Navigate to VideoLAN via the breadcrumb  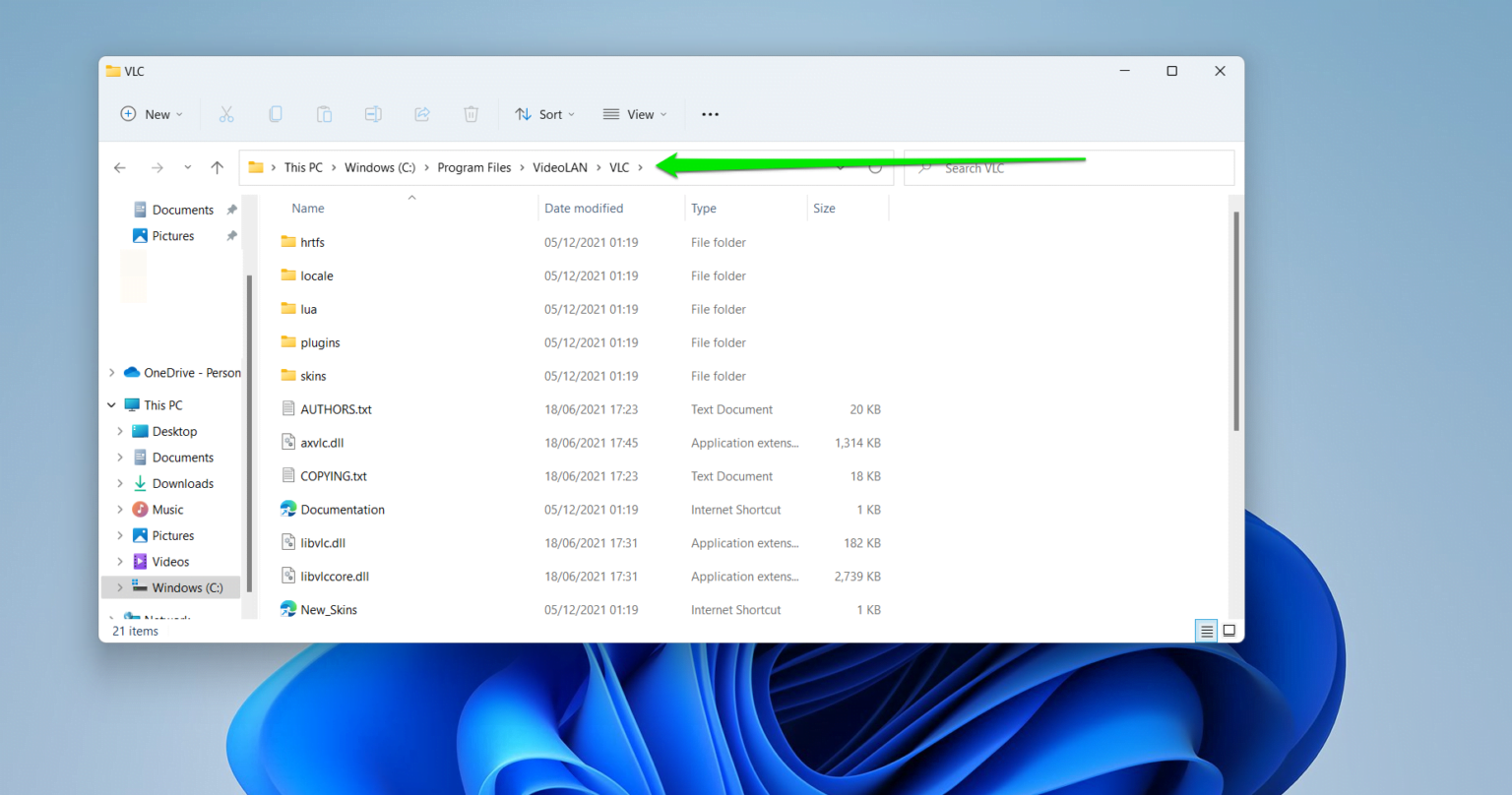(x=559, y=167)
